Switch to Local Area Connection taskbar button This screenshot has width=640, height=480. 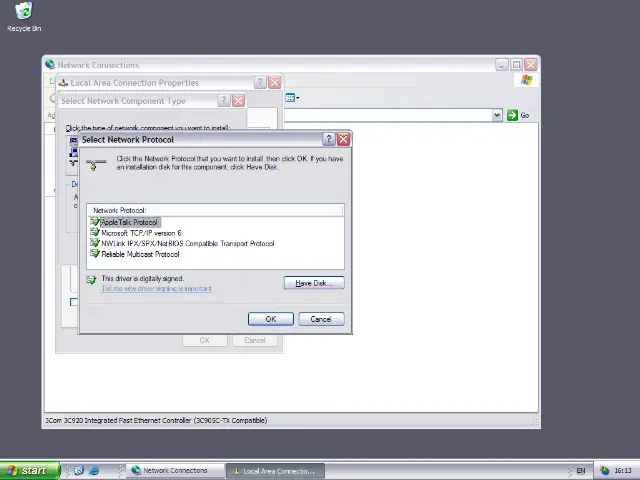coord(272,470)
